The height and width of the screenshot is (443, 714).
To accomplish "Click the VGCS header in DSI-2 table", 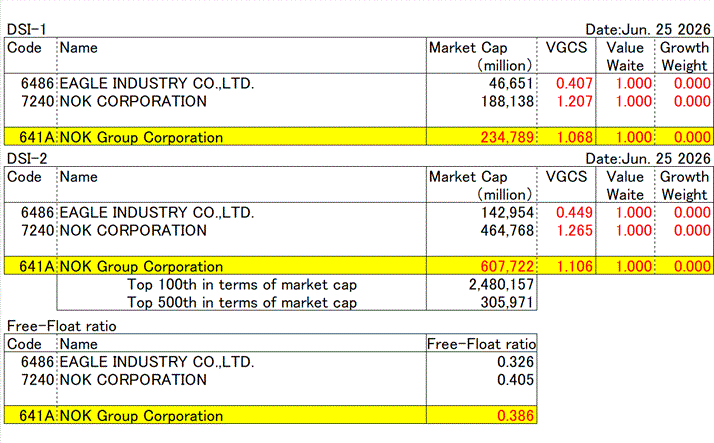I will click(x=566, y=177).
